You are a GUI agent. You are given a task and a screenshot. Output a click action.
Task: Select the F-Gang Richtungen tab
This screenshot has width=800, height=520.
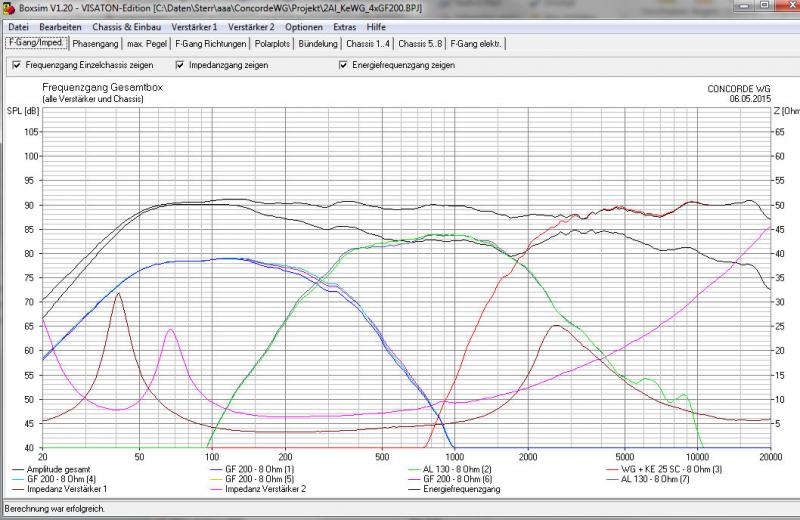tap(210, 44)
